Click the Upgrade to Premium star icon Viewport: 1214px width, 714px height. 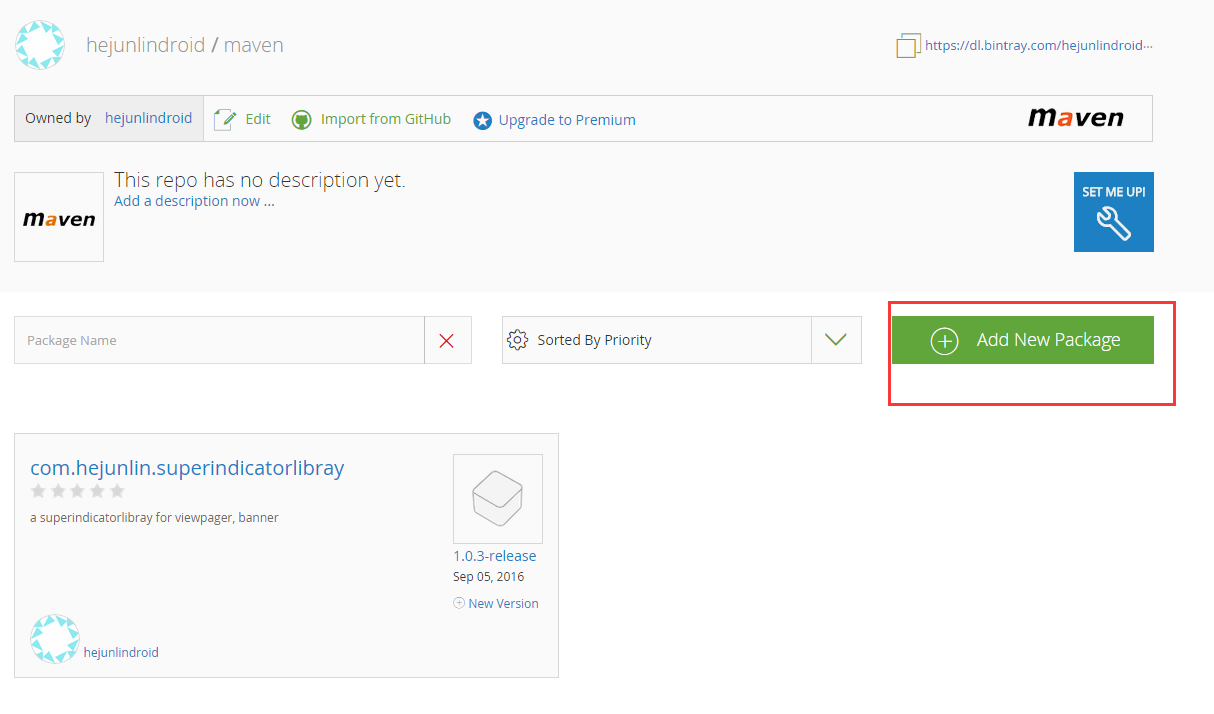[x=482, y=120]
